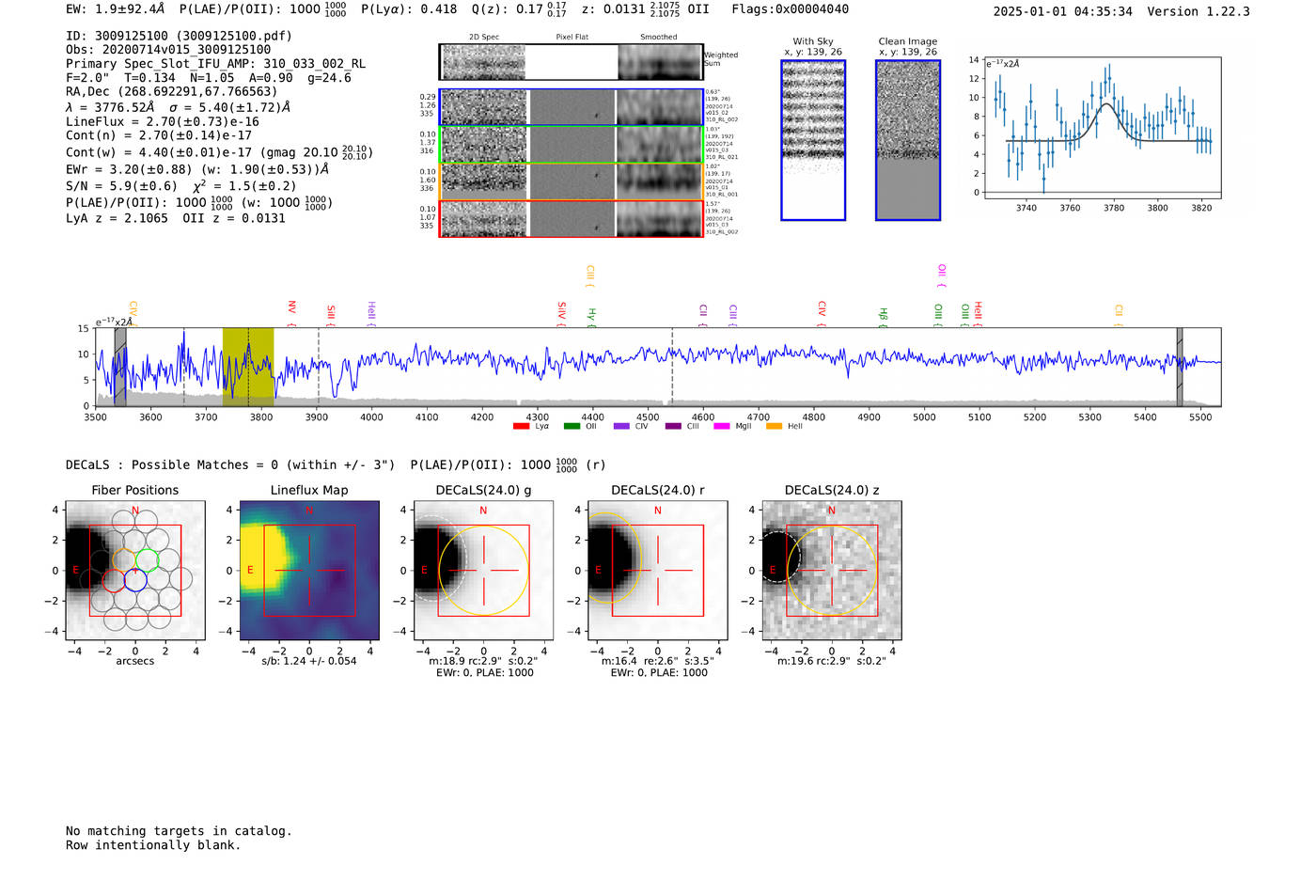Click the With Sky cutout image
This screenshot has height=896, width=1316.
[x=813, y=140]
